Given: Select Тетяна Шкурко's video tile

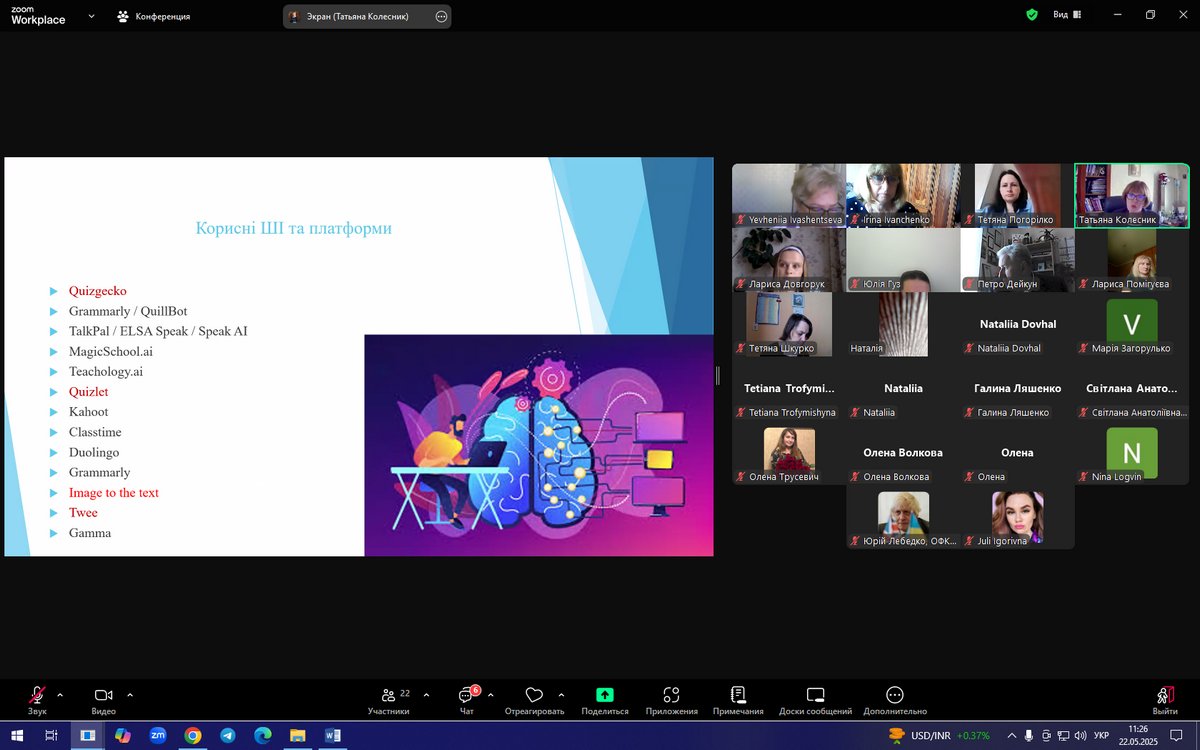Looking at the screenshot, I should click(789, 324).
